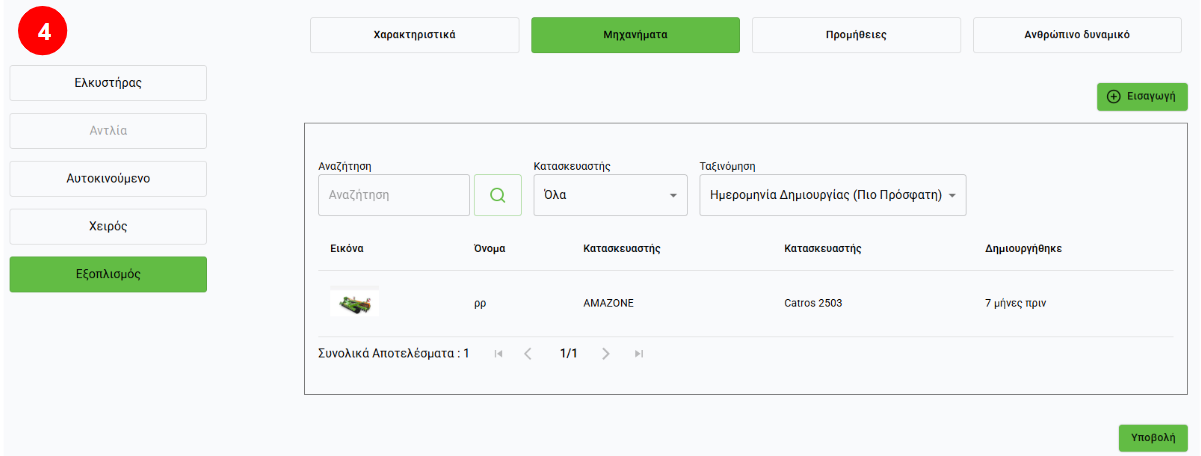The image size is (1201, 456).
Task: Click the Εξοπλισμός sidebar button
Action: (108, 274)
